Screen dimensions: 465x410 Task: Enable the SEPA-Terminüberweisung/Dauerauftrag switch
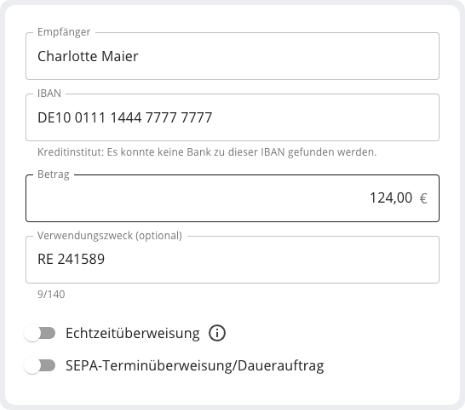[40, 366]
